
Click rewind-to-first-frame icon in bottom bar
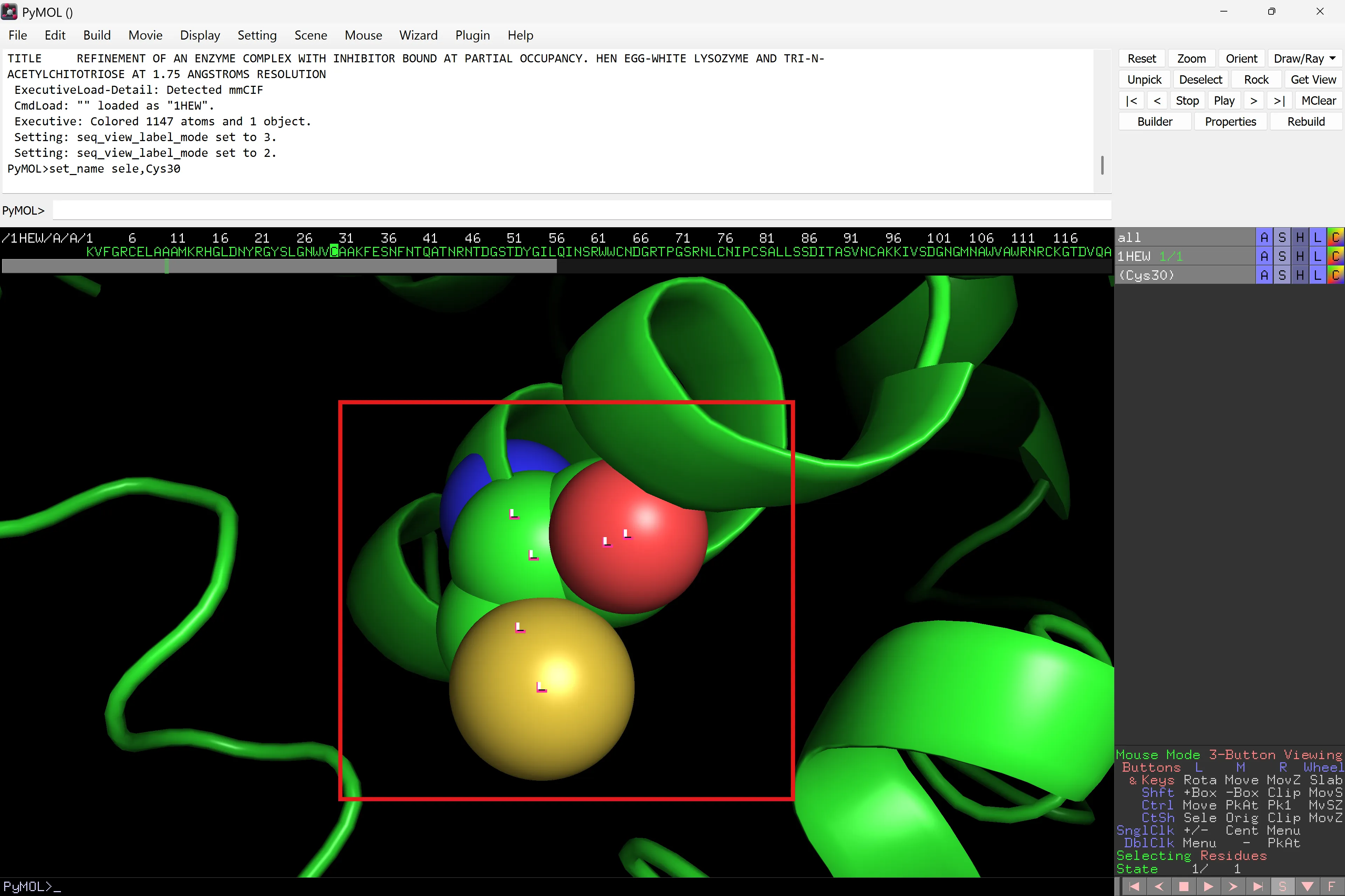coord(1134,886)
